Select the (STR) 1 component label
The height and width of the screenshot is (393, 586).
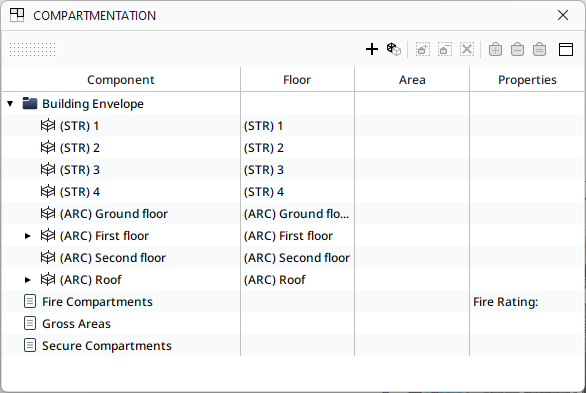(x=79, y=126)
